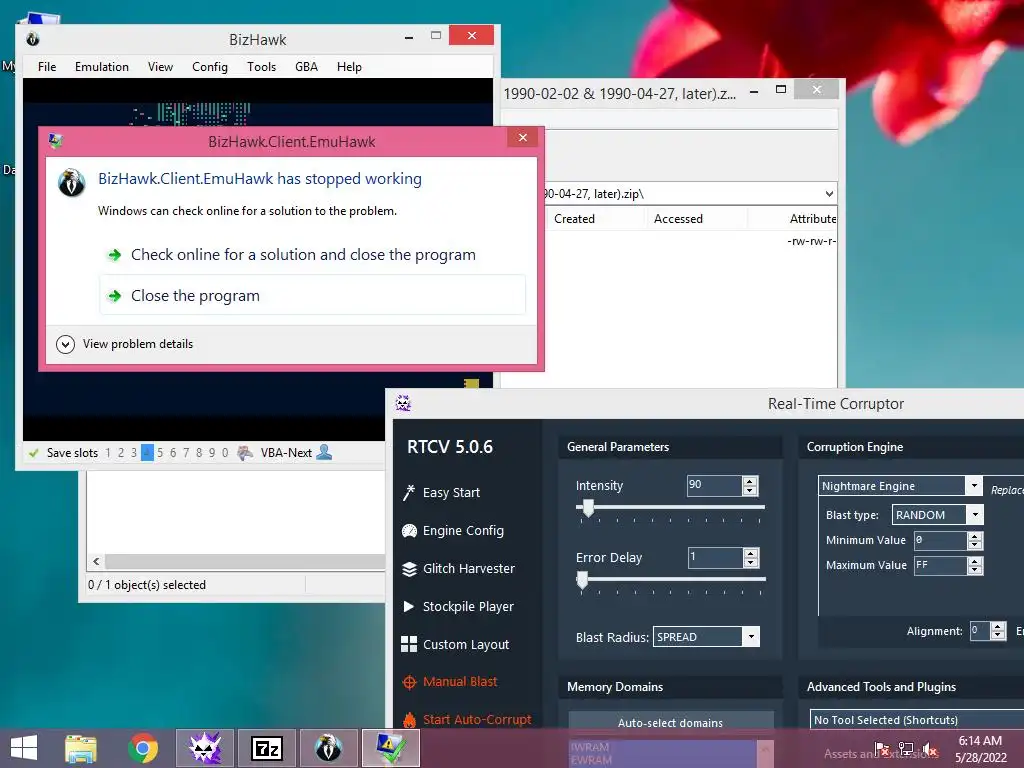Screen dimensions: 1024x768
Task: Click the Start Auto-Corrupt flame icon
Action: [x=409, y=720]
